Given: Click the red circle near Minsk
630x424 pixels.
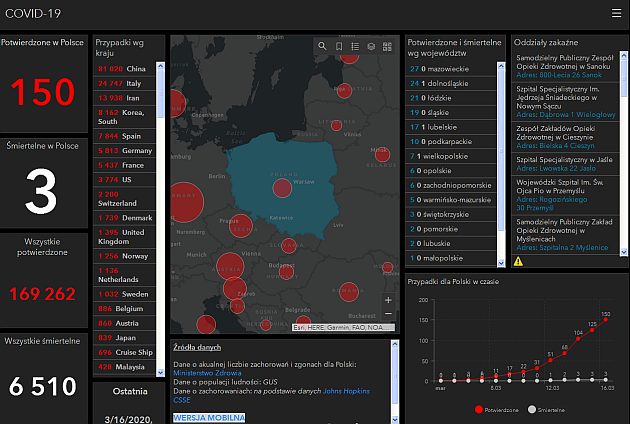Looking at the screenshot, I should point(382,155).
